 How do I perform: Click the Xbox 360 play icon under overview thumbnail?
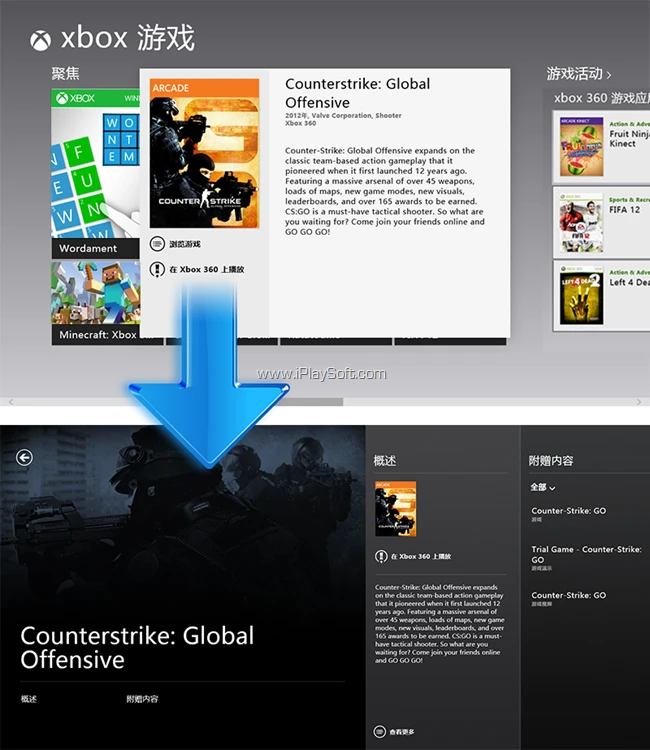coord(381,556)
